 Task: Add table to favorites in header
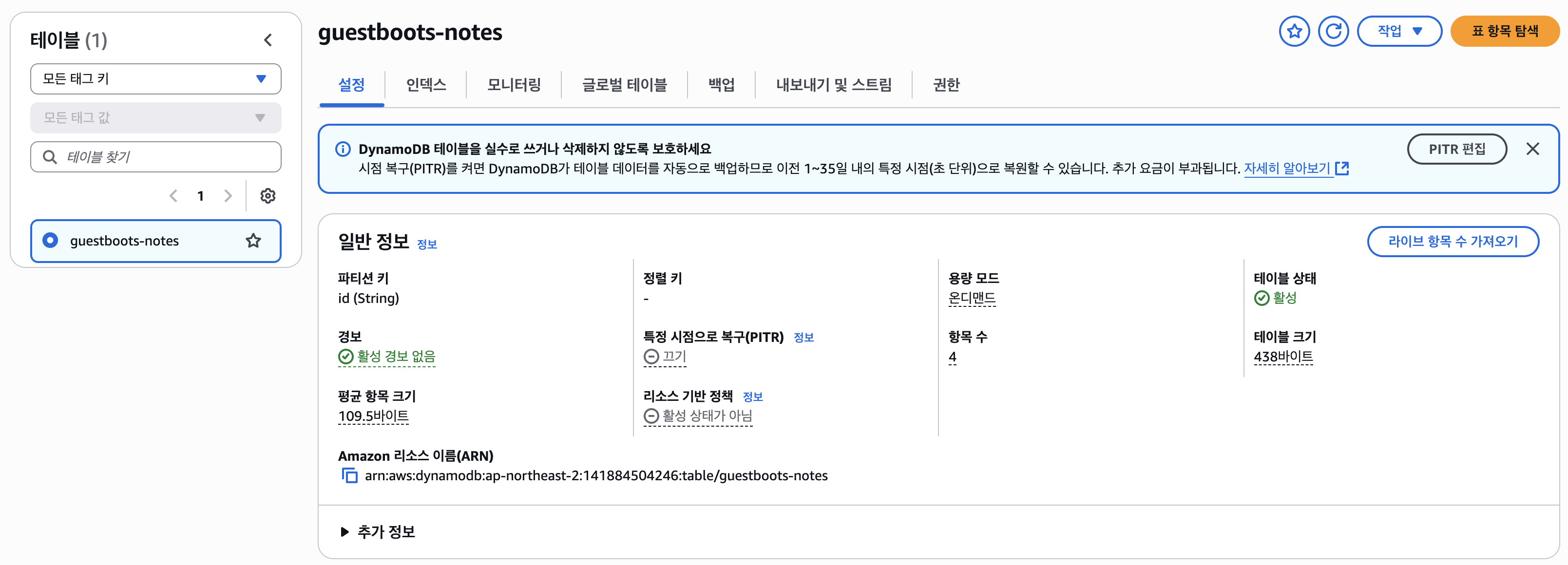click(1294, 31)
